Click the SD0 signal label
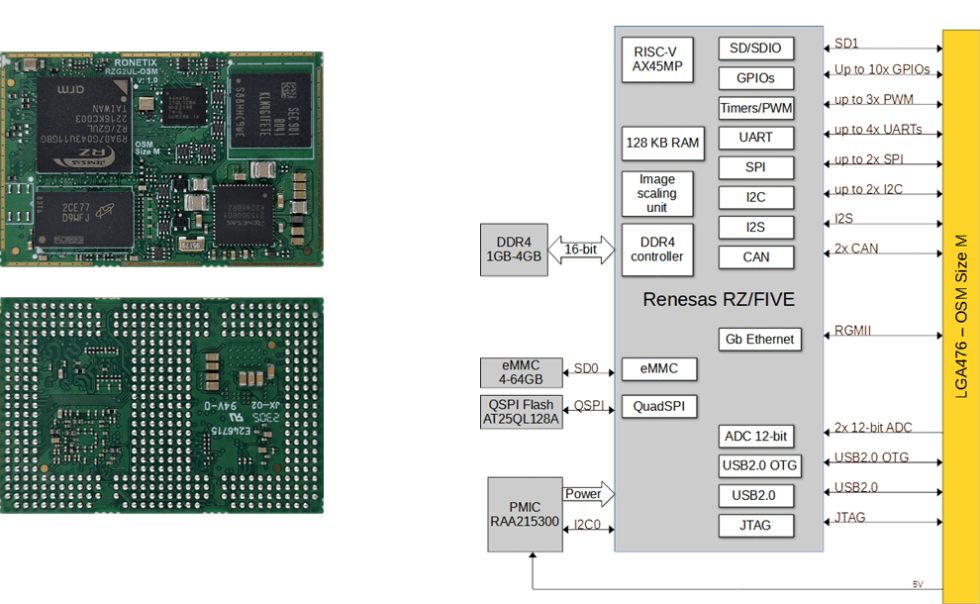The width and height of the screenshot is (980, 604). click(x=586, y=369)
